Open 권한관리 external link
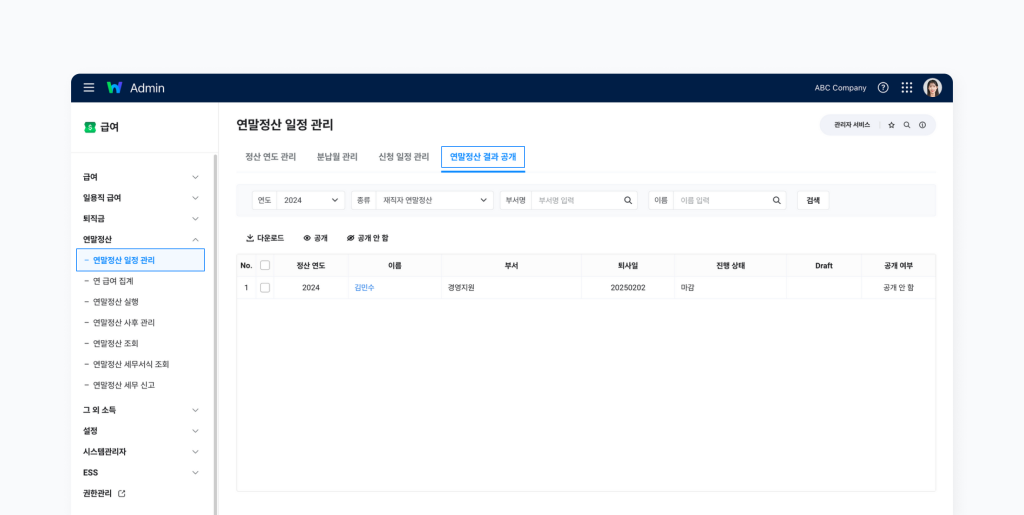The image size is (1024, 515). [104, 493]
